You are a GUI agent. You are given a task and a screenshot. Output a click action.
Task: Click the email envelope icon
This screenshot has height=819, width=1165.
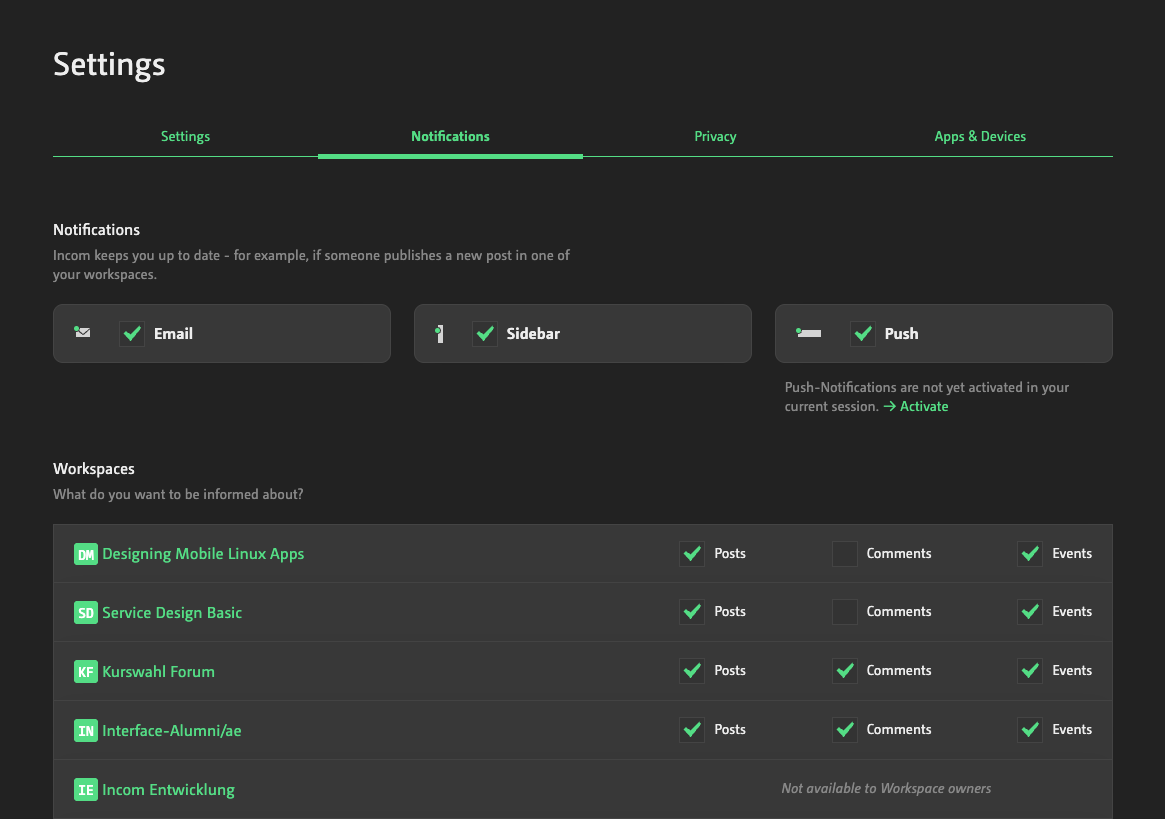click(x=82, y=332)
